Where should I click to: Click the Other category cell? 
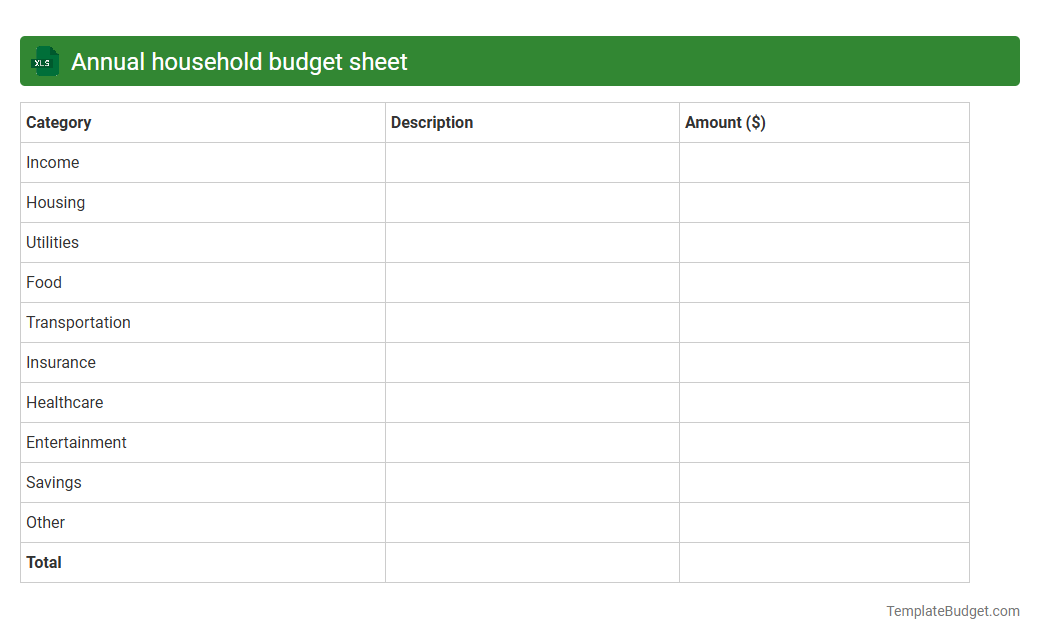point(45,522)
